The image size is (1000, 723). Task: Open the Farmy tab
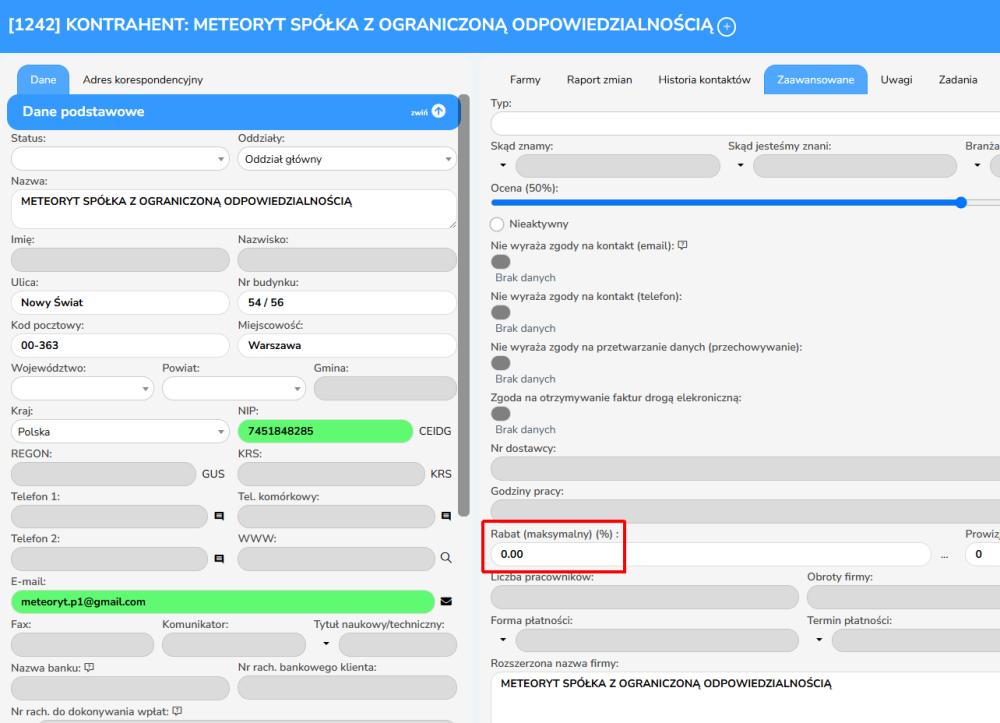coord(525,80)
